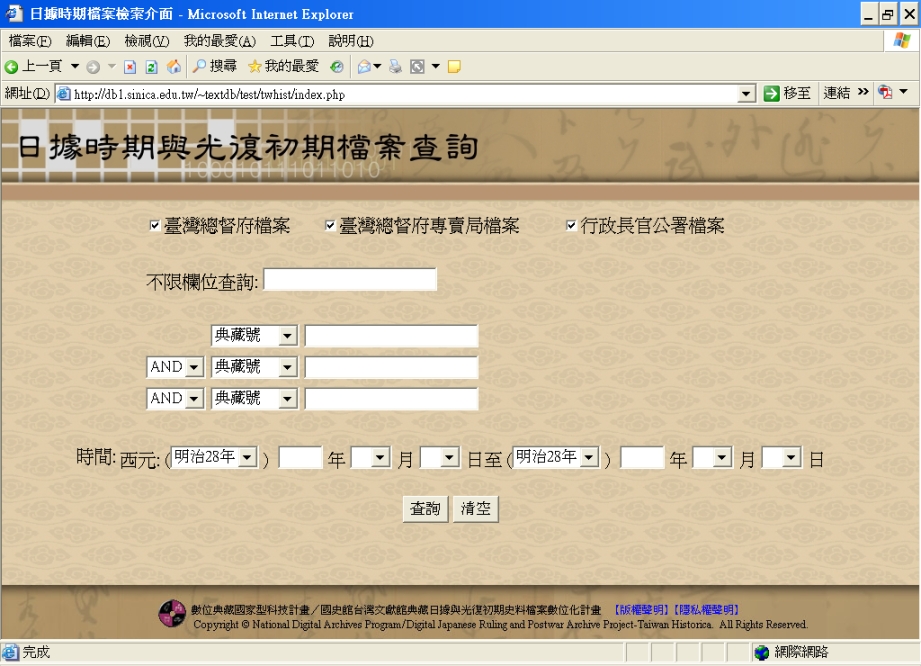Click the Stop loading icon
Viewport: 921px width, 666px height.
point(130,67)
